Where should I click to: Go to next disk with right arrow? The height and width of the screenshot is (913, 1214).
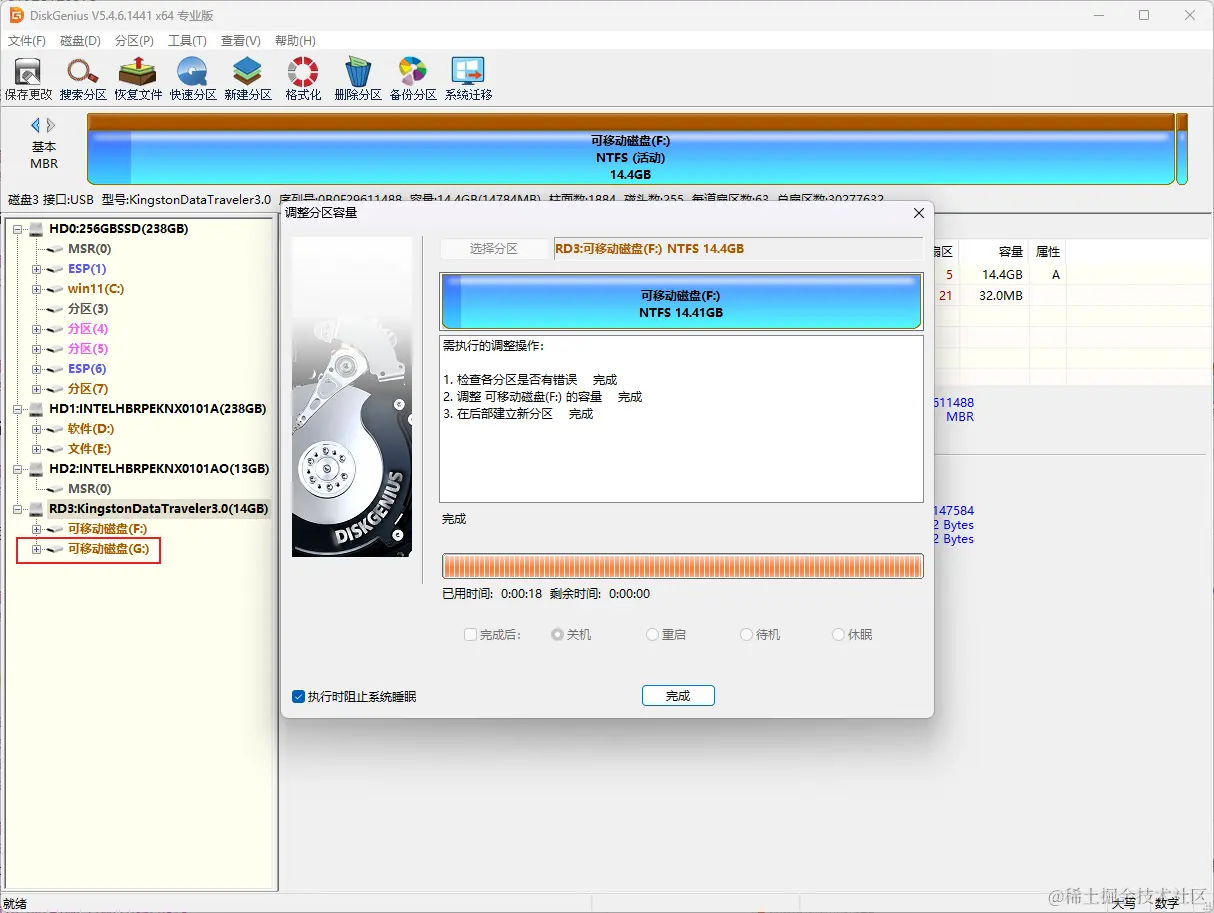coord(51,125)
